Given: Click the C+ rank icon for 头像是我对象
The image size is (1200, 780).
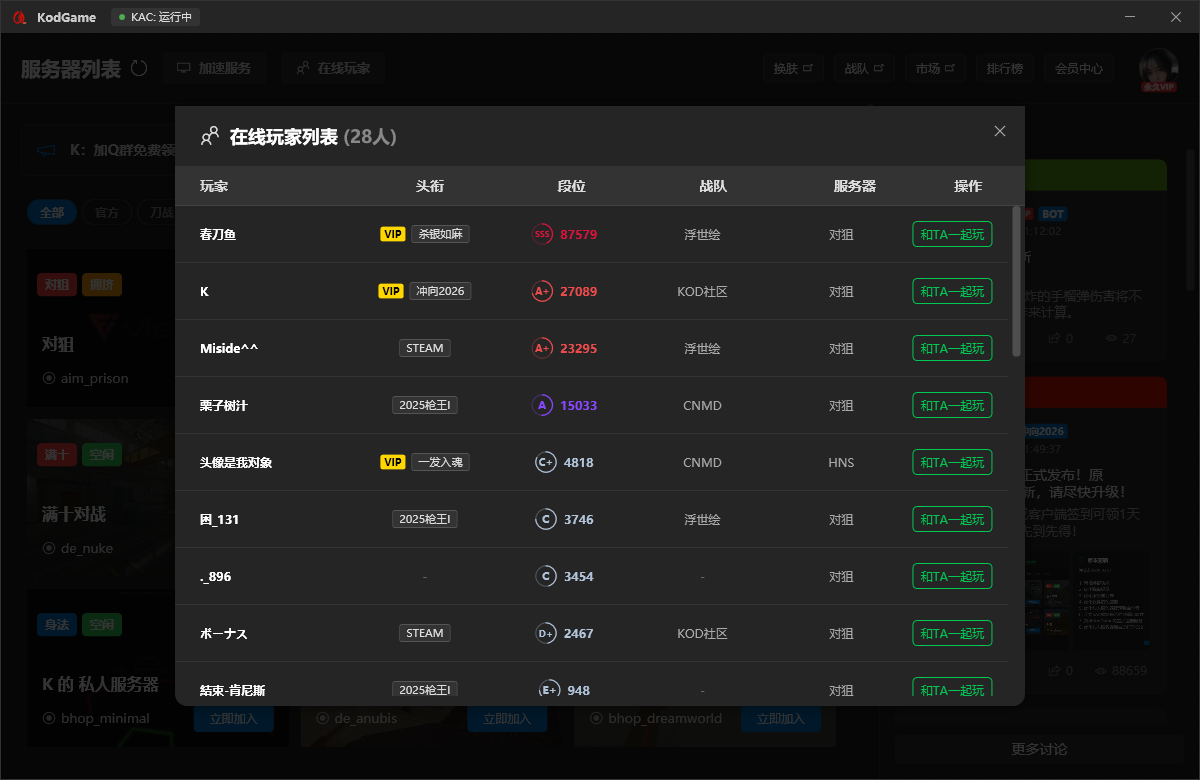Looking at the screenshot, I should tap(545, 462).
